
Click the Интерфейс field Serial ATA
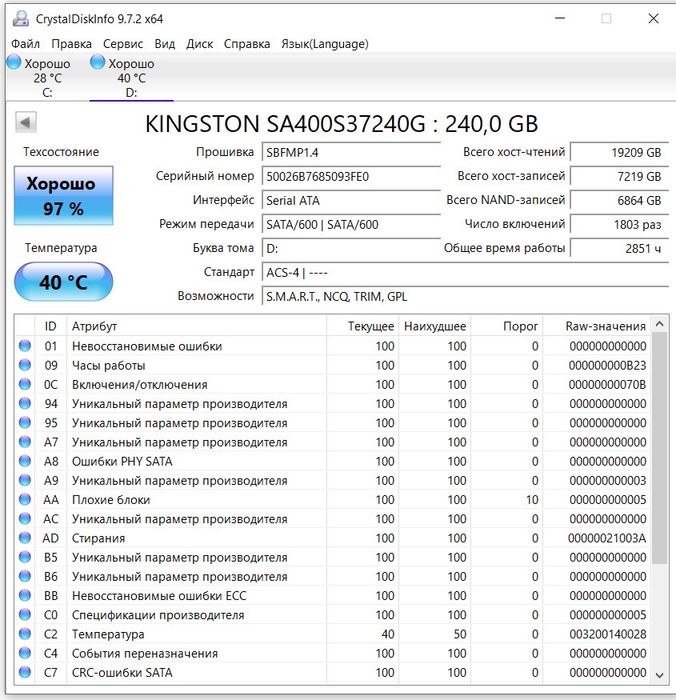[351, 200]
